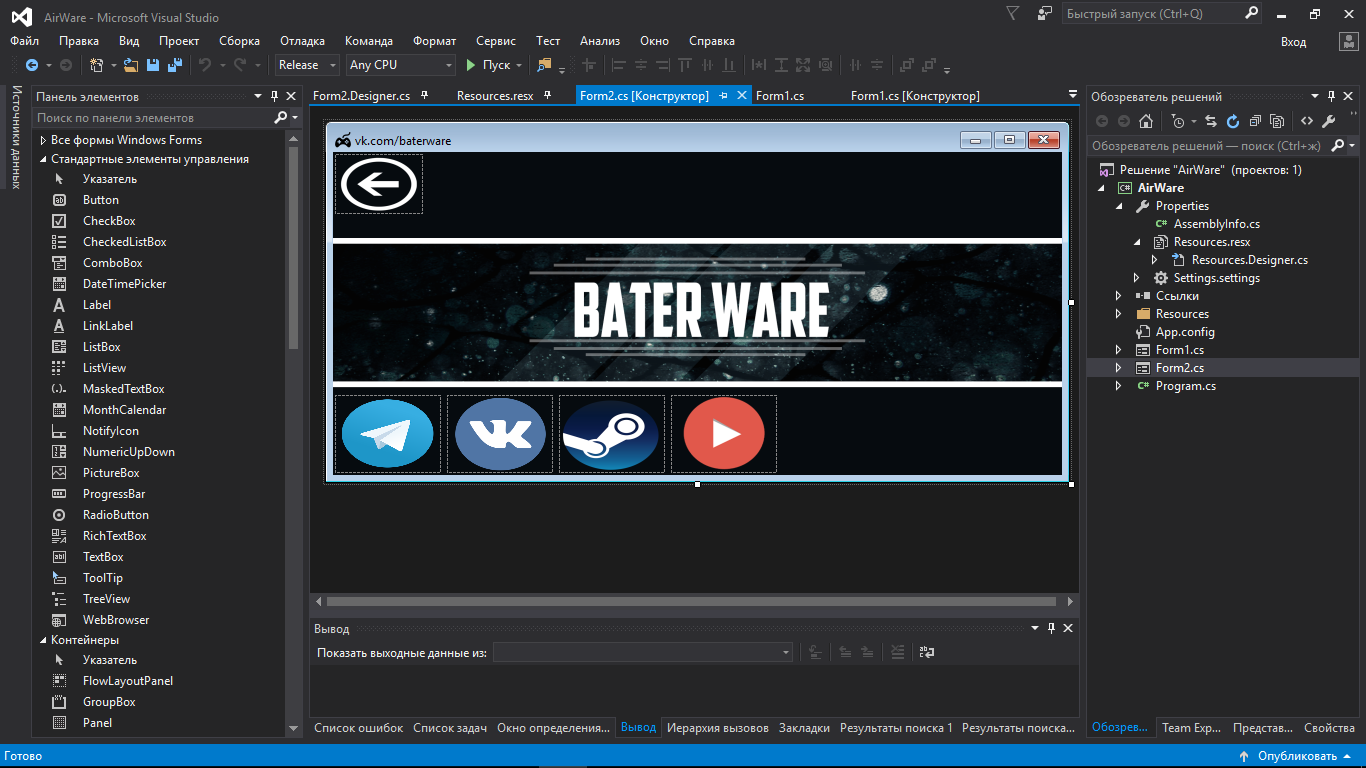
Task: Select LinkLabel control in toolbox
Action: [108, 326]
